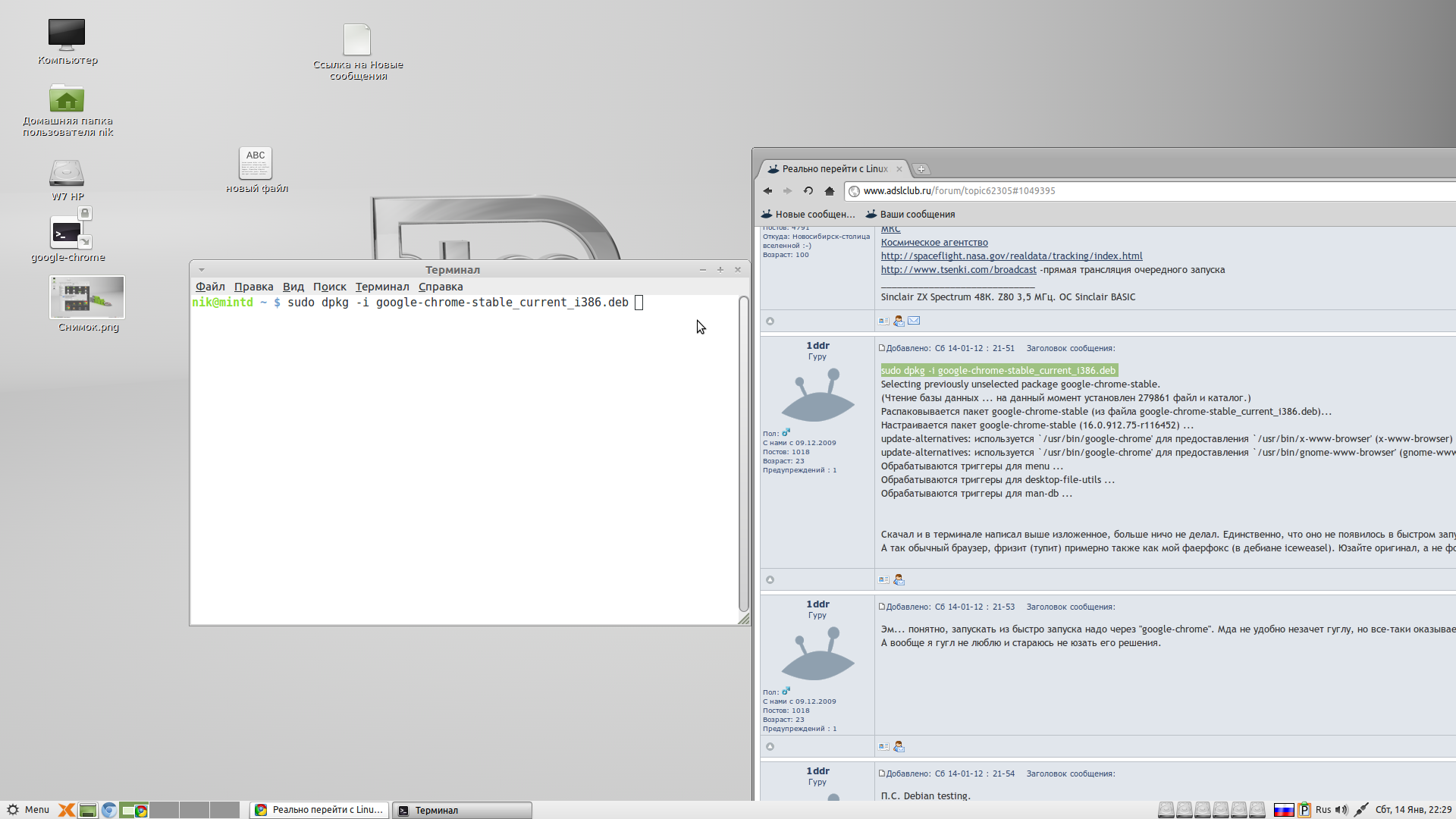Click show desktop panel icon

(x=88, y=810)
